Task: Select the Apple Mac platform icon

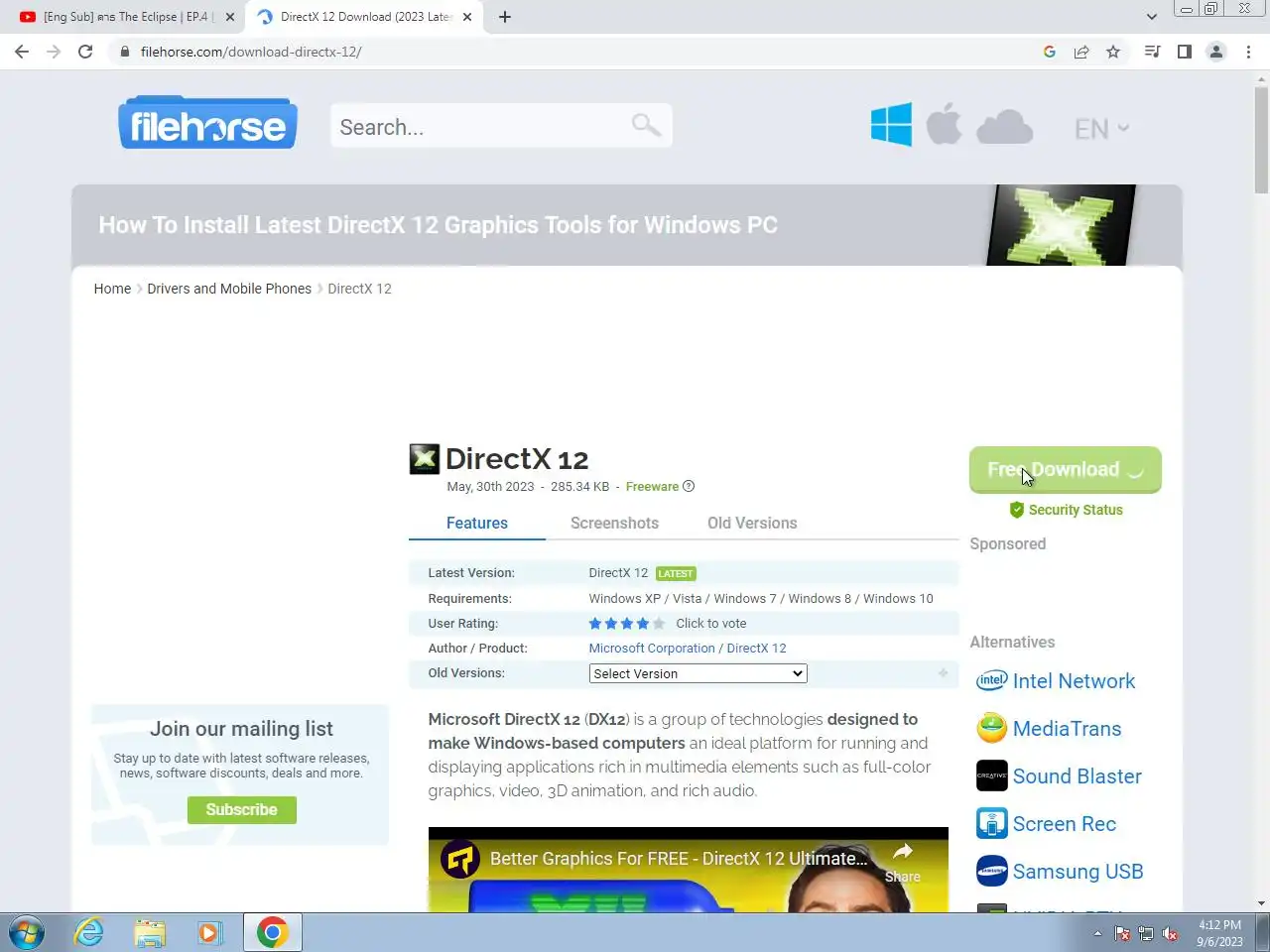Action: click(944, 124)
